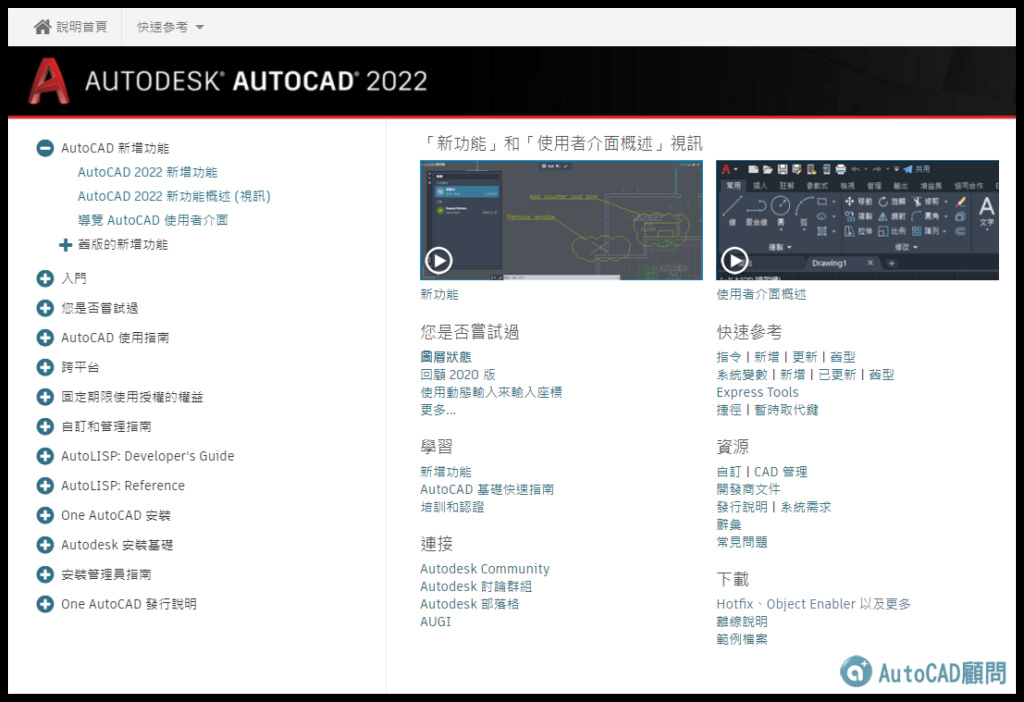Open Autodesk 討論群組 link
This screenshot has height=702, width=1024.
[x=476, y=586]
